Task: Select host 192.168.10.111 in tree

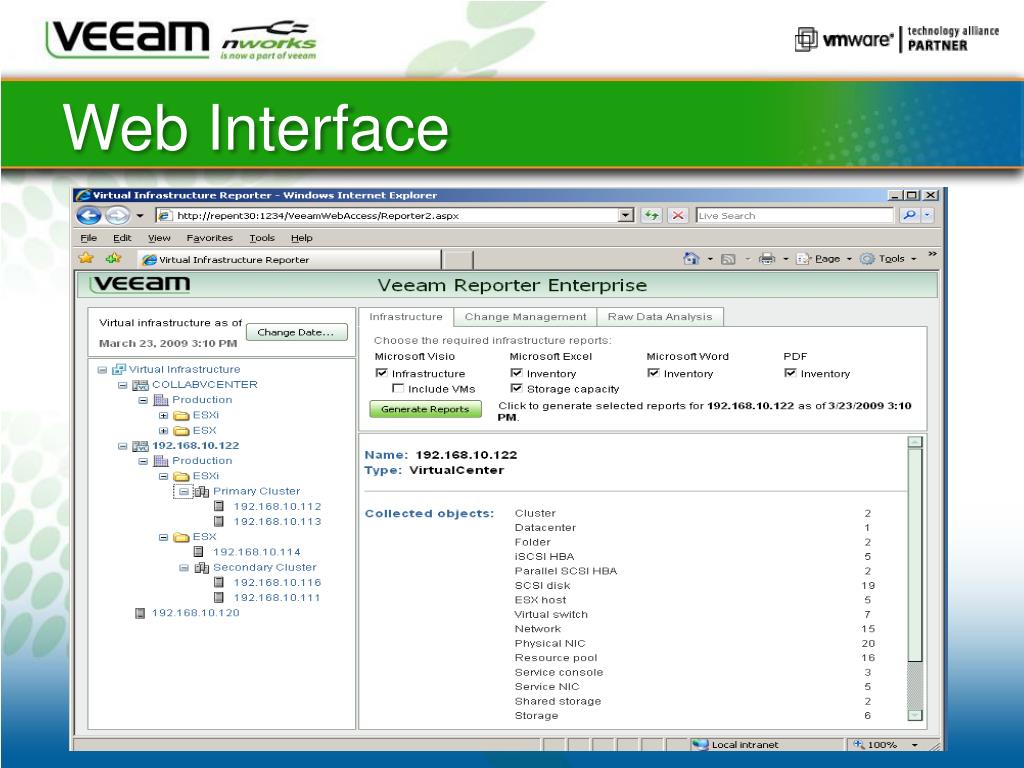Action: tap(278, 598)
